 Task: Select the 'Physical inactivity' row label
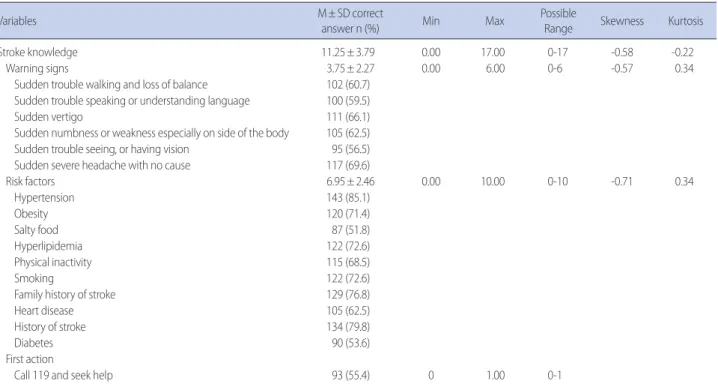[x=53, y=262]
